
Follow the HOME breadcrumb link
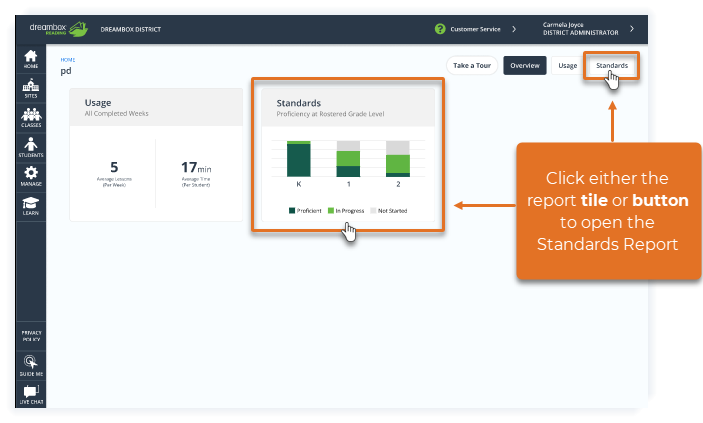[68, 60]
